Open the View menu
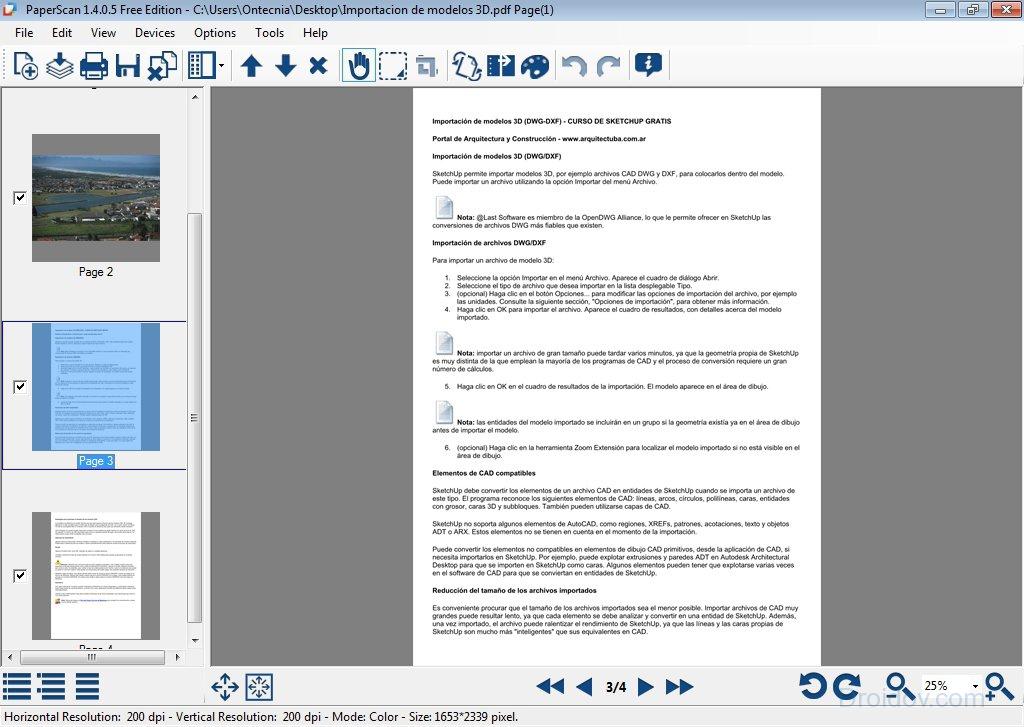1024x727 pixels. pos(103,33)
